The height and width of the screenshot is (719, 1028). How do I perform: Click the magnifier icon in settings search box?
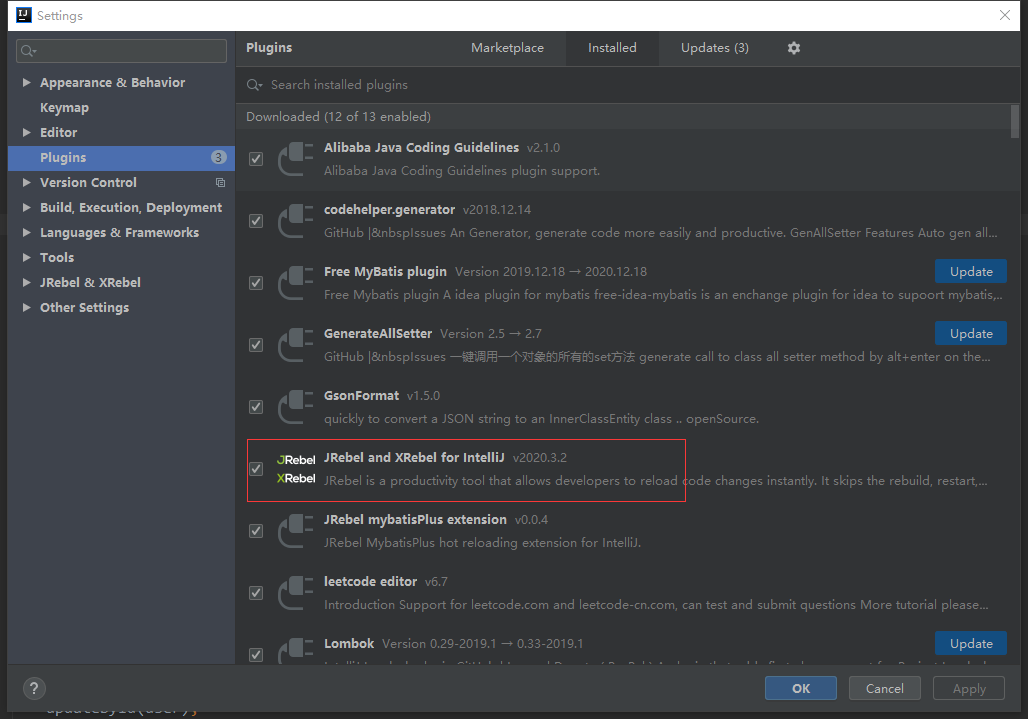(x=28, y=51)
